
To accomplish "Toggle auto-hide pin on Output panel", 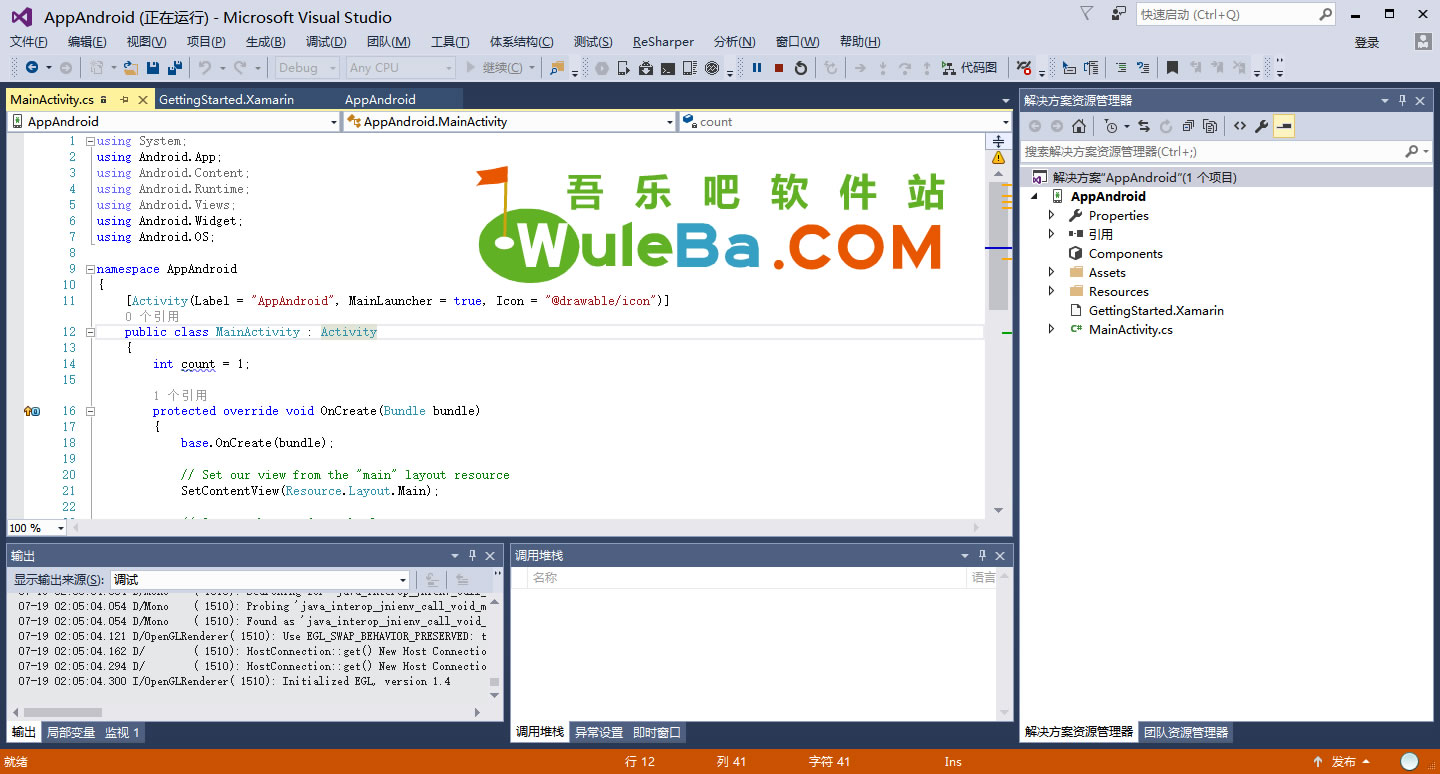I will coord(472,555).
